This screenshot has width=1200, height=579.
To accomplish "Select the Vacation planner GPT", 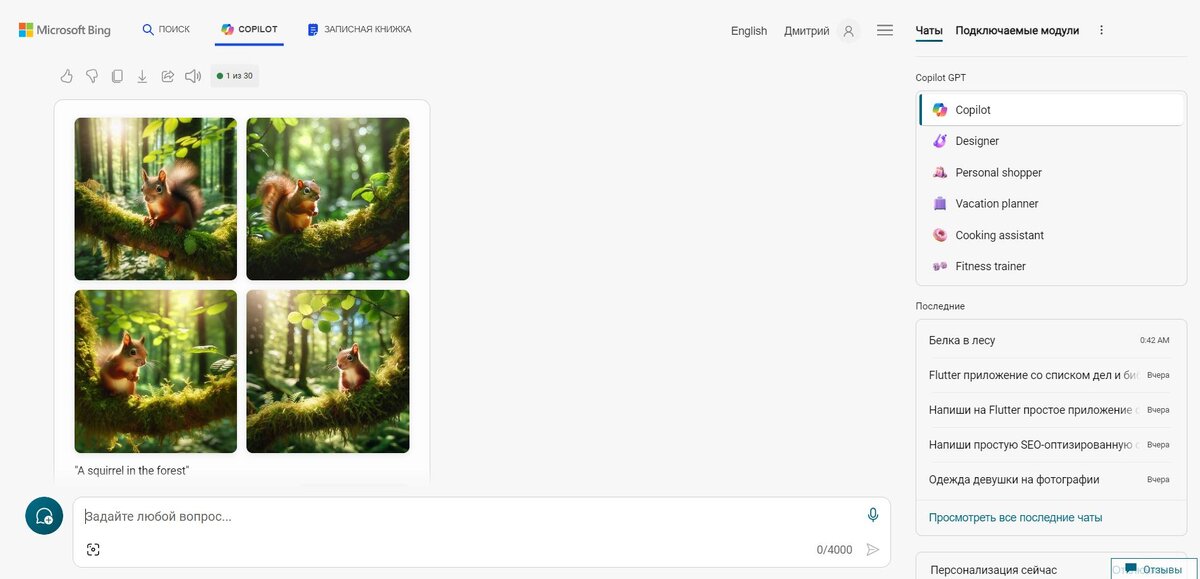I will [x=1052, y=203].
